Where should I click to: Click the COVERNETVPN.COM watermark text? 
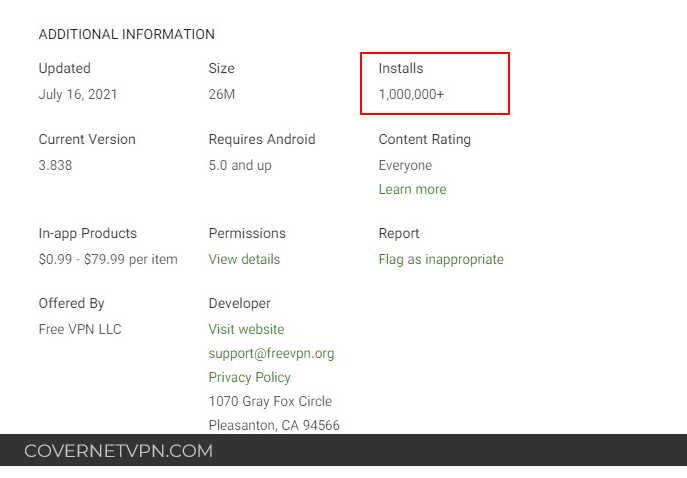point(118,451)
